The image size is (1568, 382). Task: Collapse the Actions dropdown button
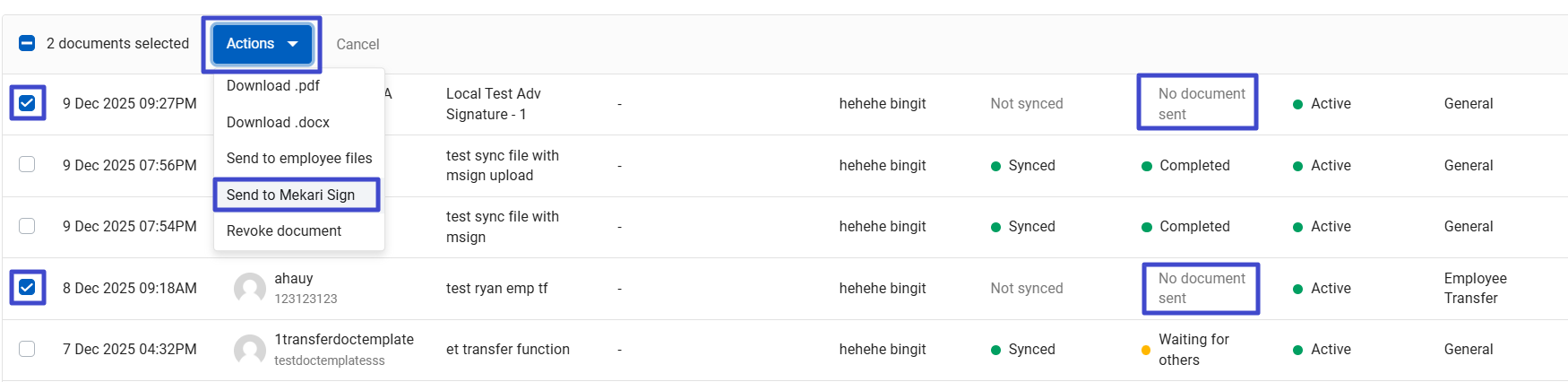click(261, 44)
